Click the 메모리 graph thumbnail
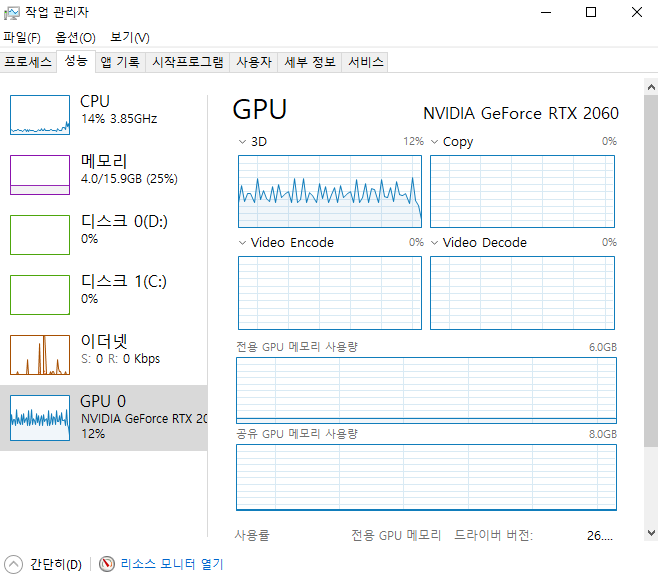Screen dimensions: 658x585 pyautogui.click(x=40, y=174)
